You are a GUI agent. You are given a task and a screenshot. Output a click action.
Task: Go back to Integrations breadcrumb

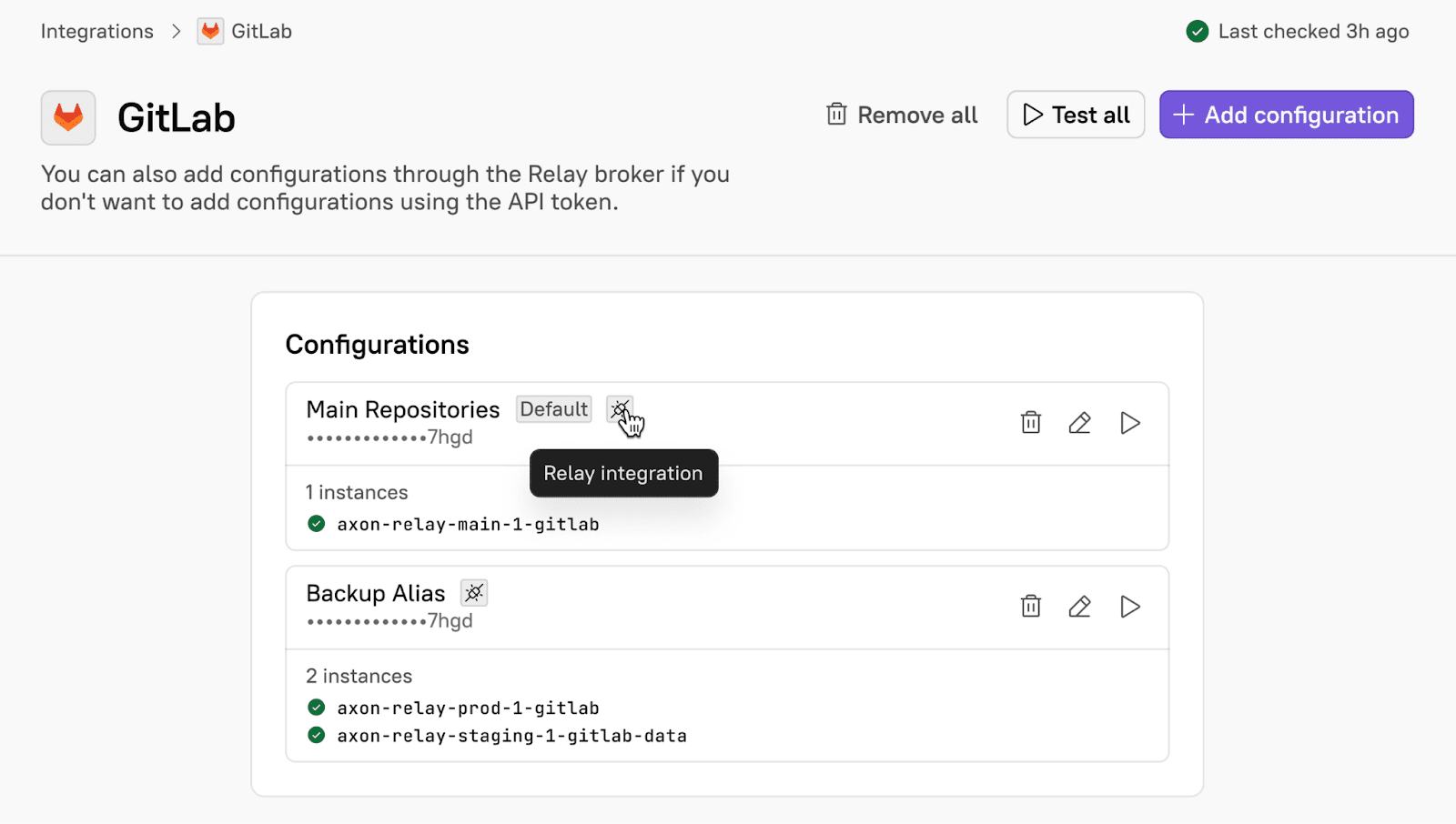(97, 31)
